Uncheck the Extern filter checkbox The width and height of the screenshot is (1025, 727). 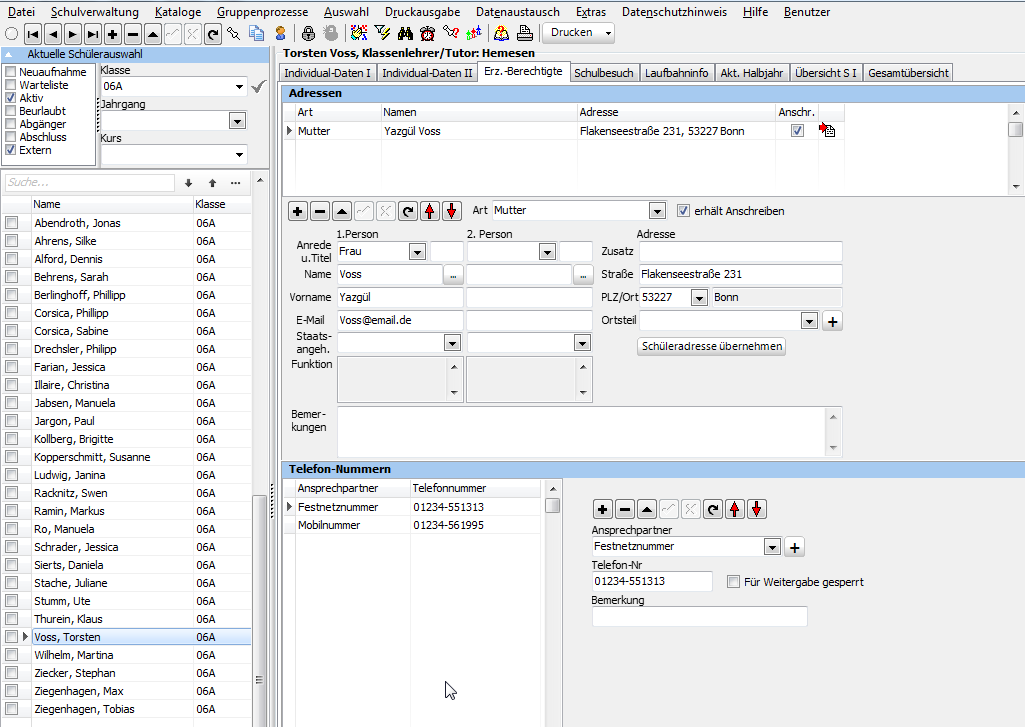tap(10, 150)
